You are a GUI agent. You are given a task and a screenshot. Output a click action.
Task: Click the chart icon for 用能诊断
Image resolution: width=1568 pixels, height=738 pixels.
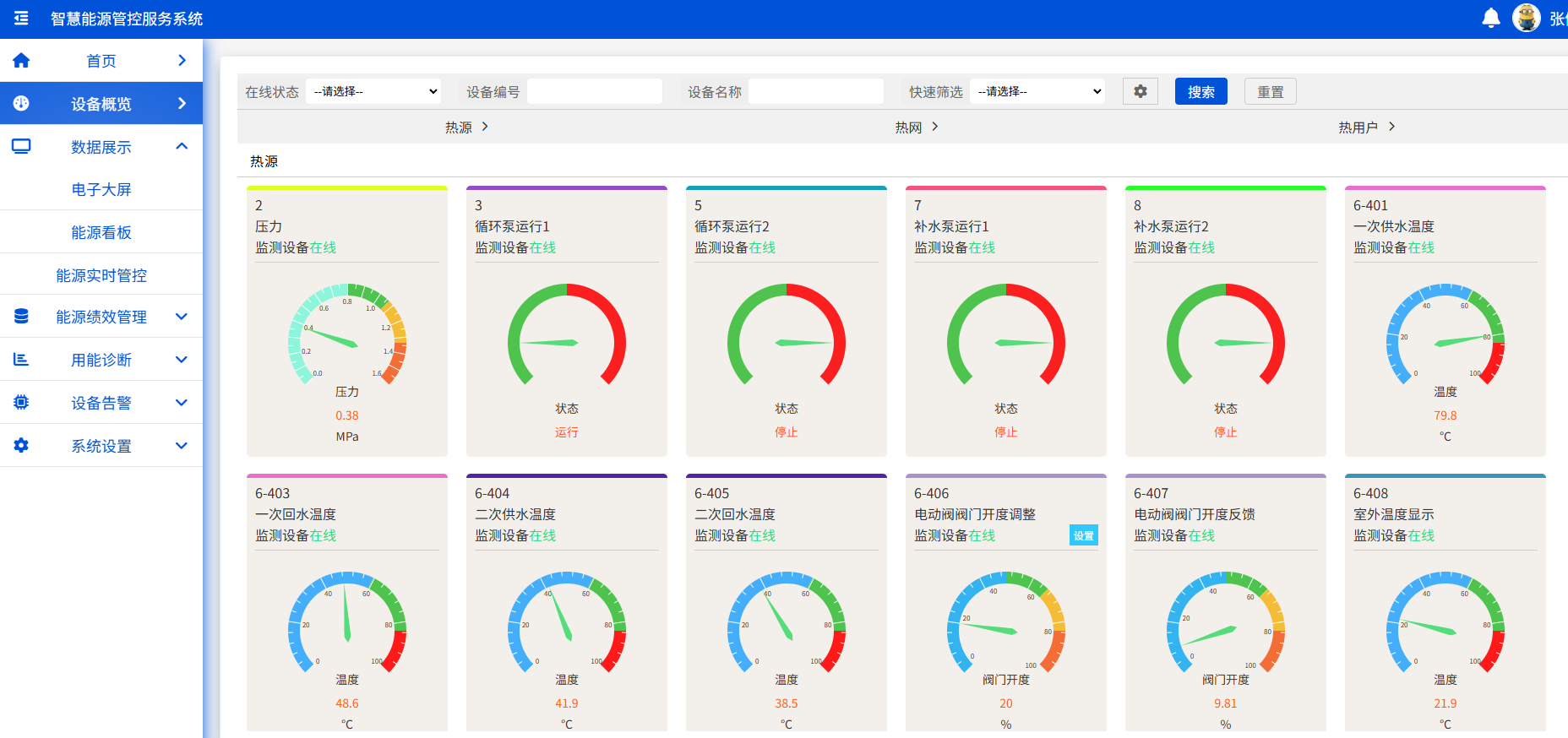pos(21,360)
